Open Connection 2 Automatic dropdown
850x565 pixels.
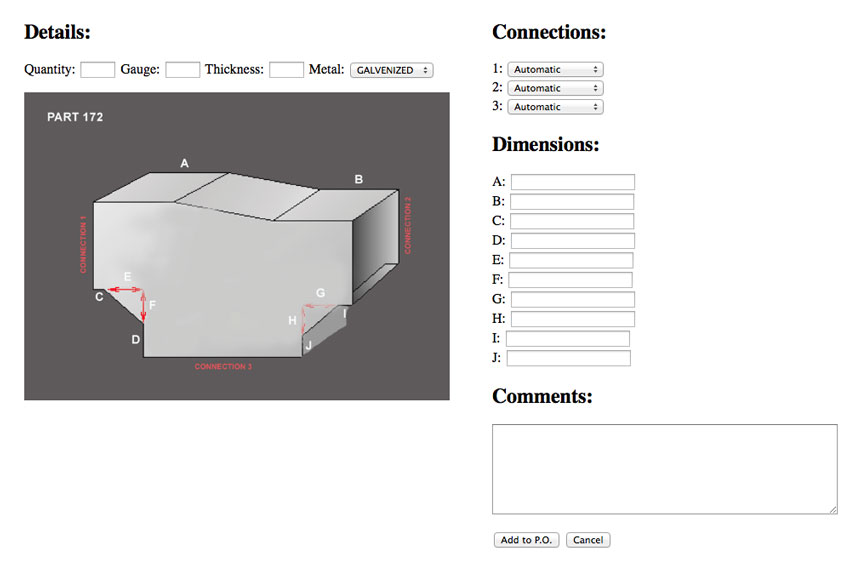pos(555,88)
